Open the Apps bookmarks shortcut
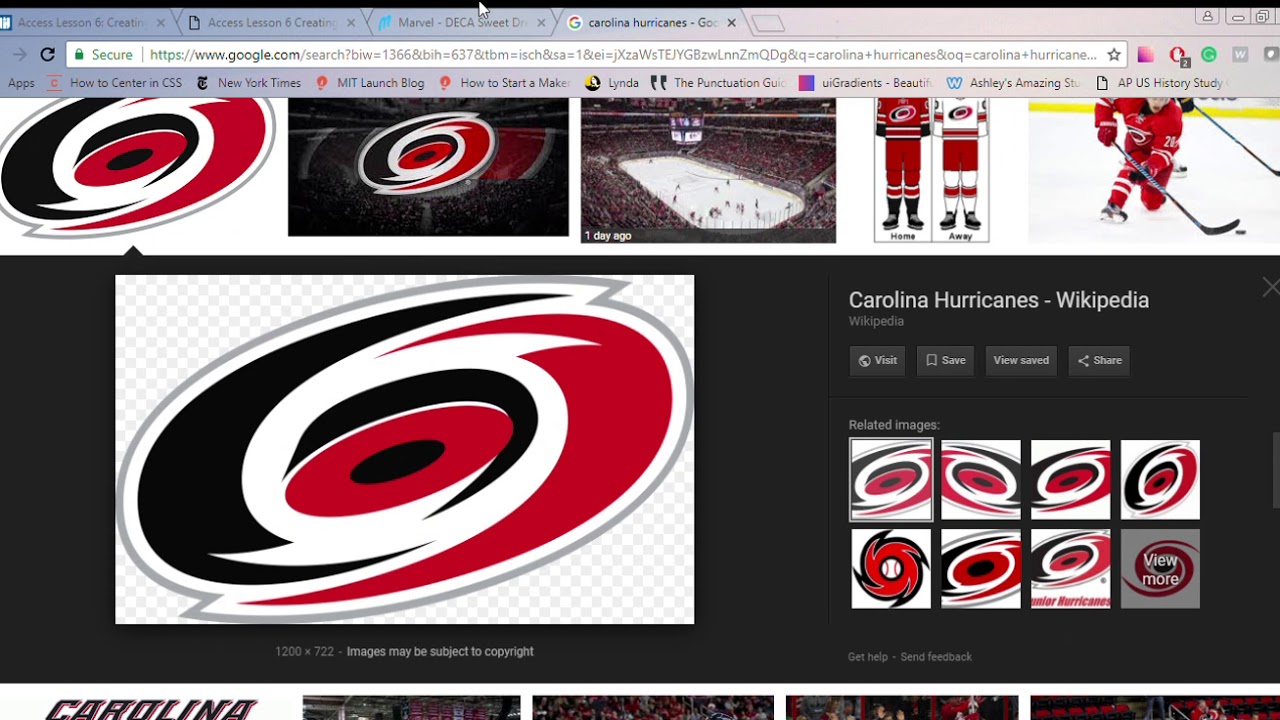 21,83
